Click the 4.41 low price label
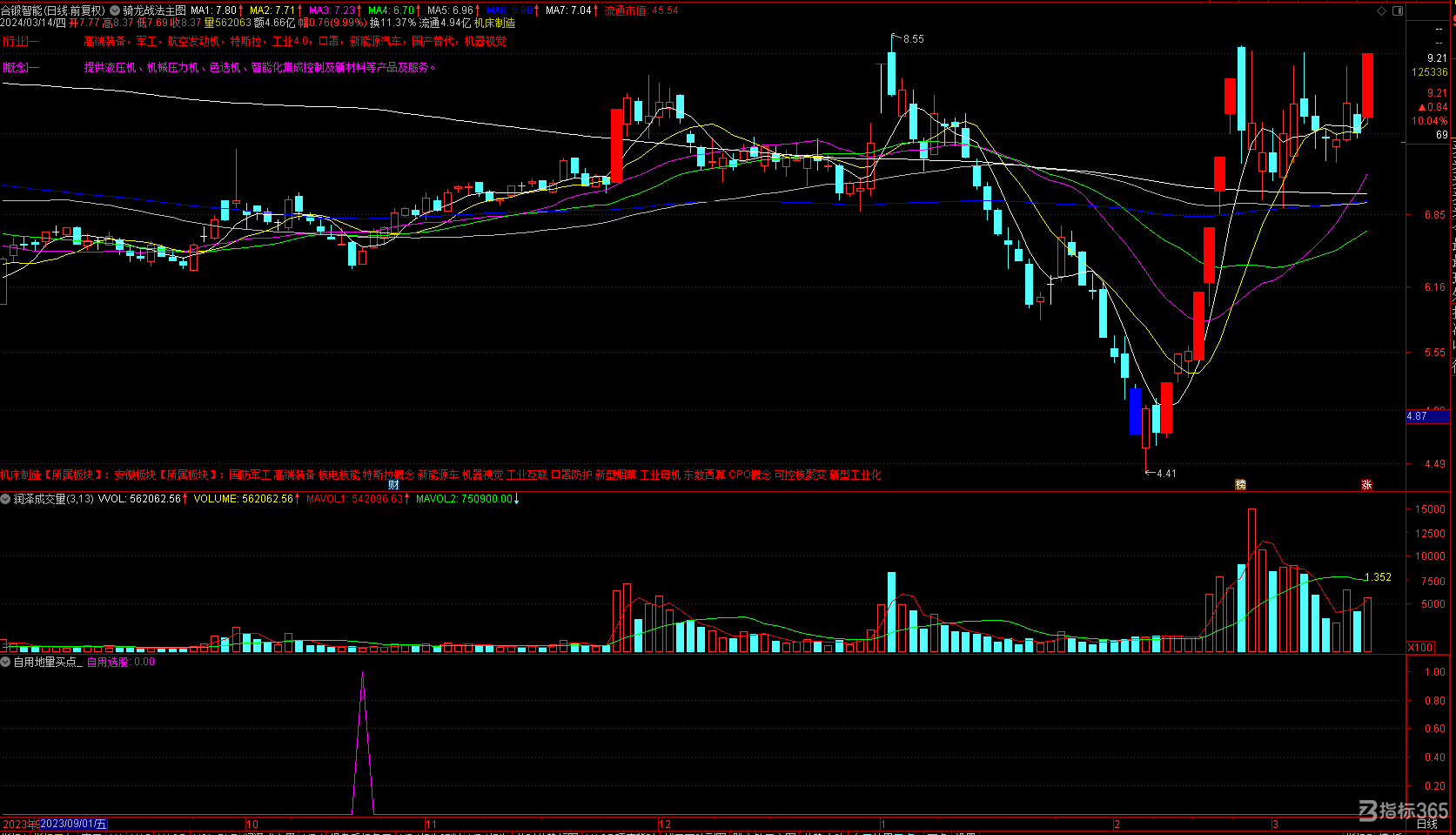The image size is (1456, 835). tap(1166, 474)
